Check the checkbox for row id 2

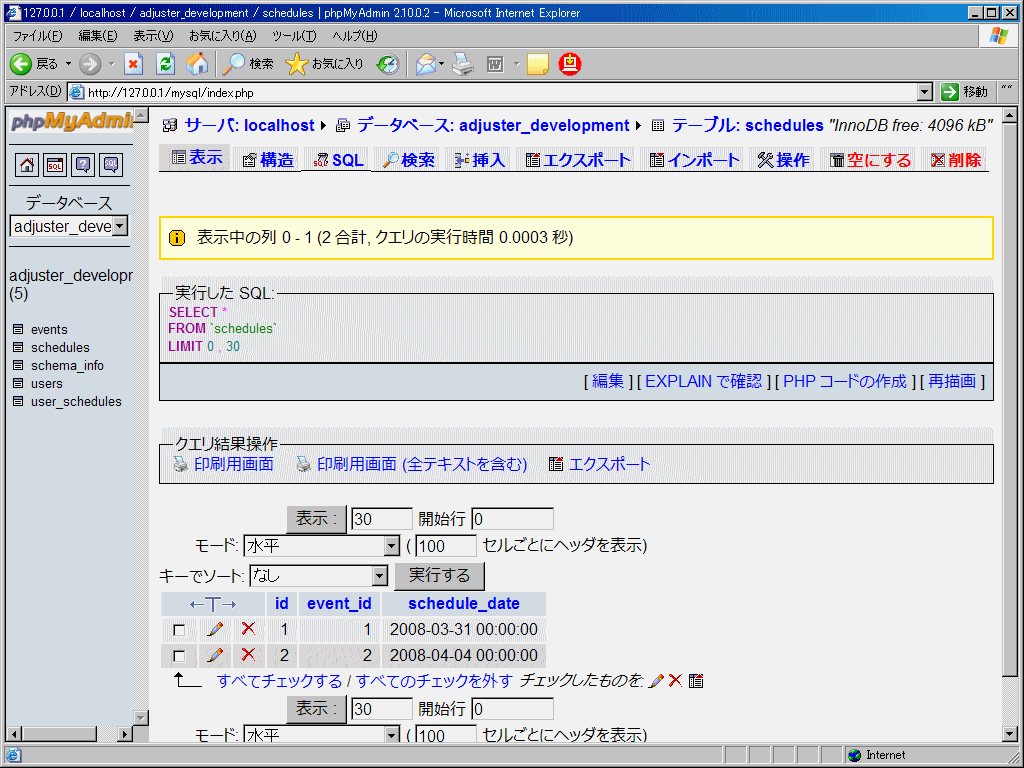coord(181,655)
